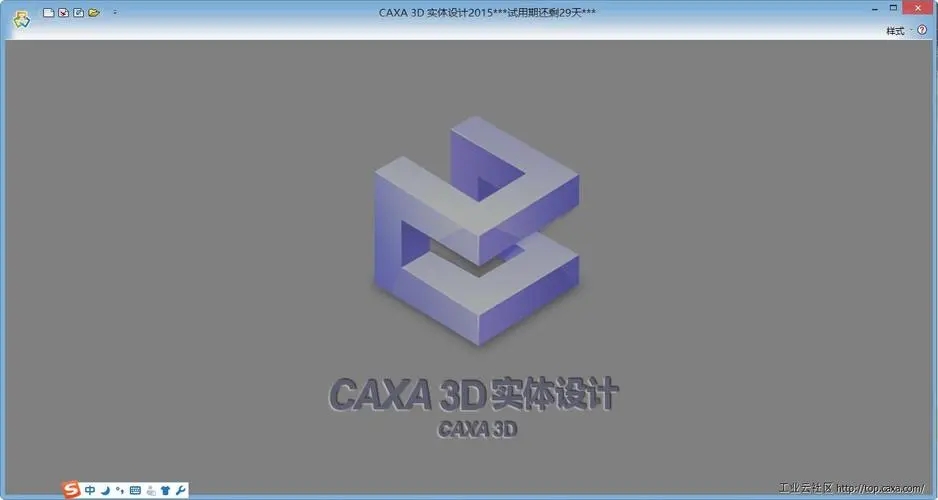Close the CAXA 3D window
Screen dimensions: 938x500
point(918,8)
